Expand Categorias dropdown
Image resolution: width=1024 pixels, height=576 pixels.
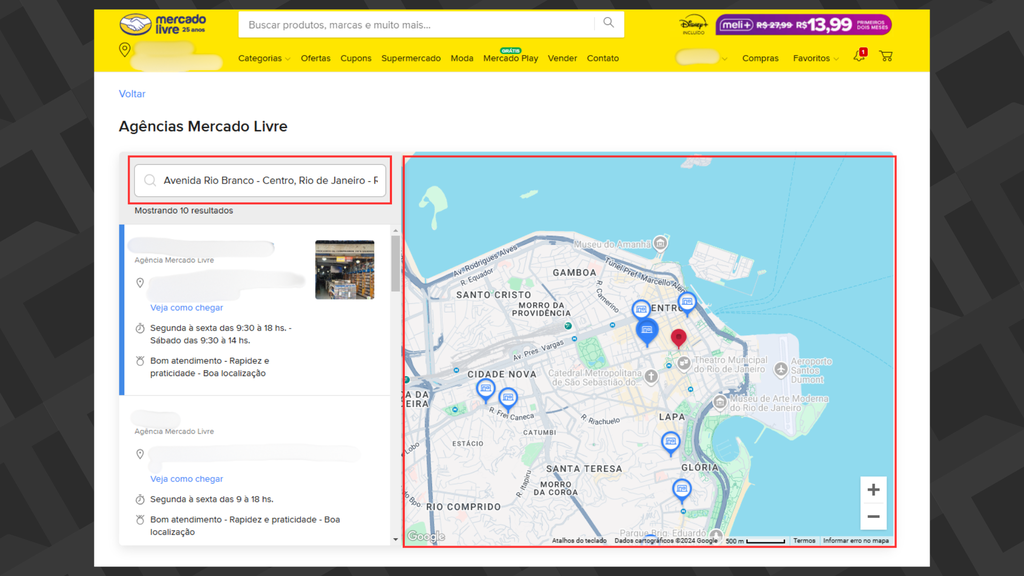point(264,58)
